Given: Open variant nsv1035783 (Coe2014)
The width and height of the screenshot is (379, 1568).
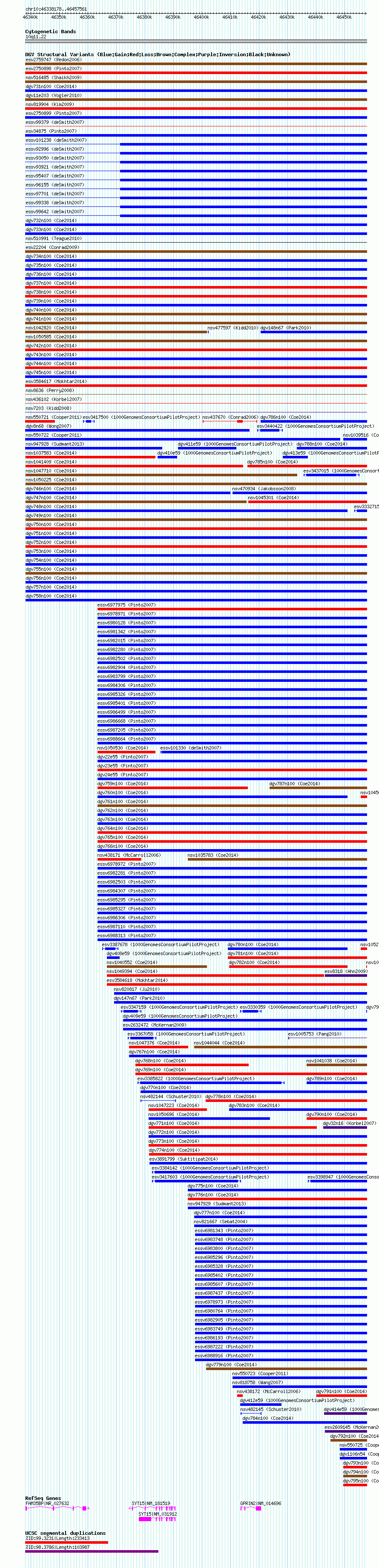Looking at the screenshot, I should click(x=277, y=859).
